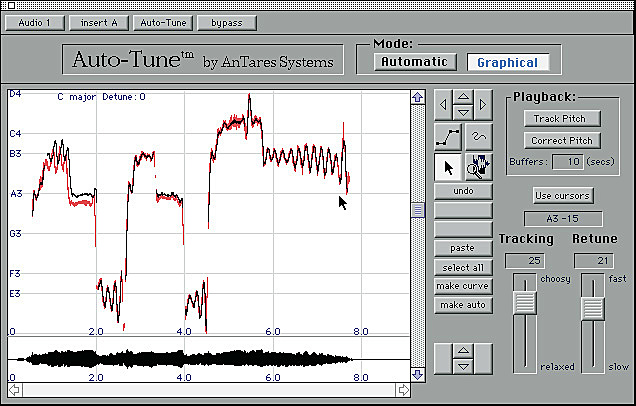
Task: Click the audio waveform overview display
Action: point(209,359)
